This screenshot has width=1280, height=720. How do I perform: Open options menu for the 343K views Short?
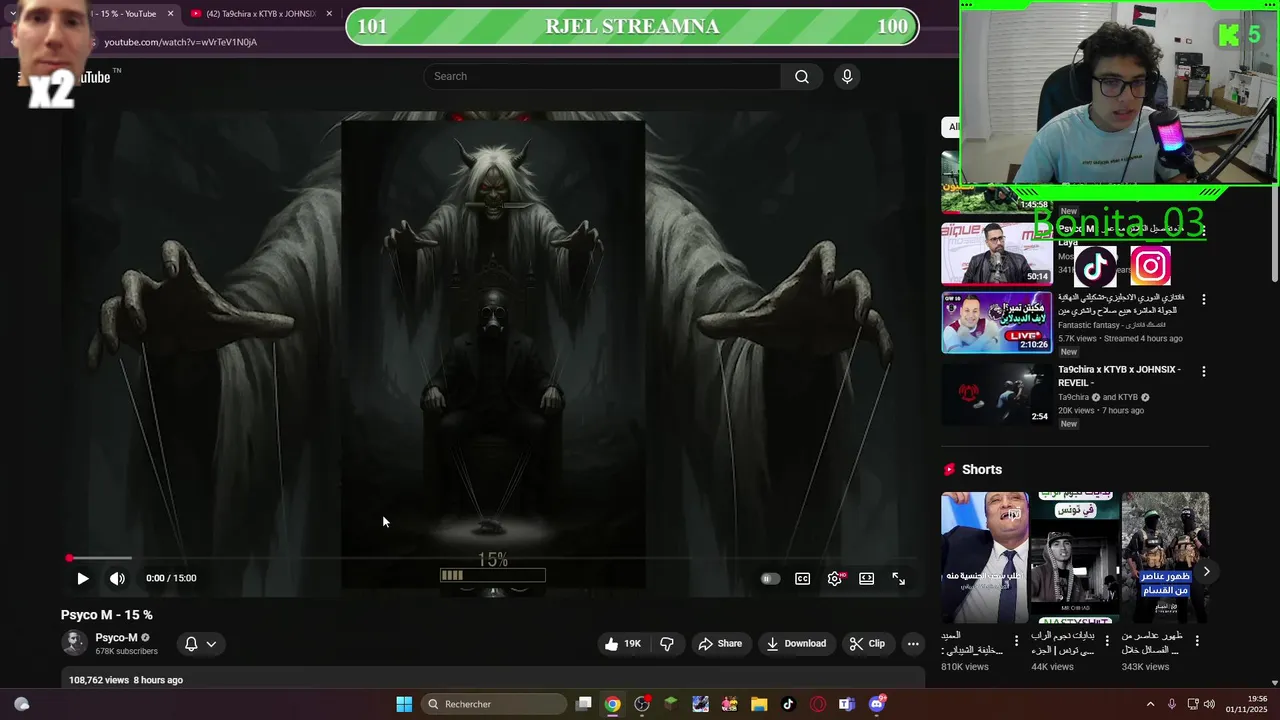[x=1196, y=641]
